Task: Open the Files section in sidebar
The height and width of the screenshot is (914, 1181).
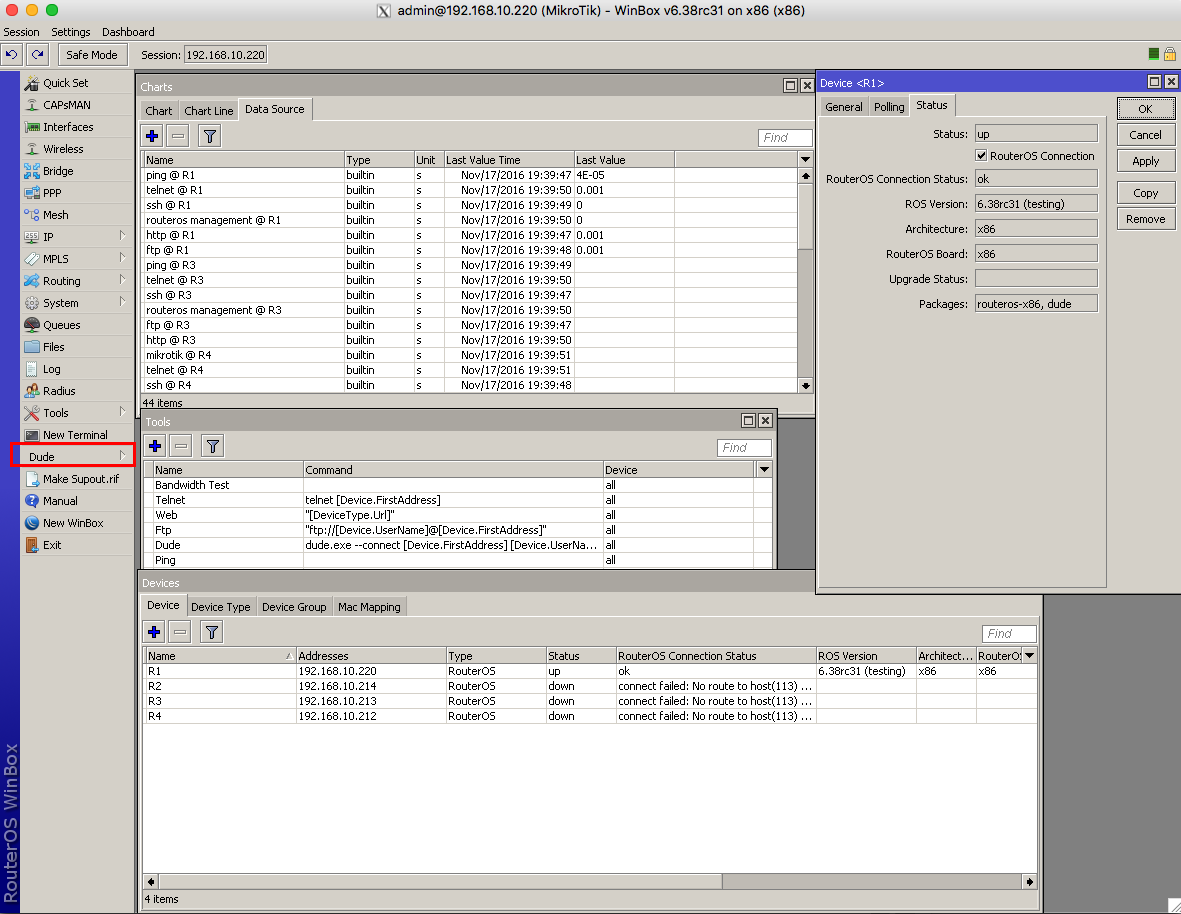Action: pos(54,347)
